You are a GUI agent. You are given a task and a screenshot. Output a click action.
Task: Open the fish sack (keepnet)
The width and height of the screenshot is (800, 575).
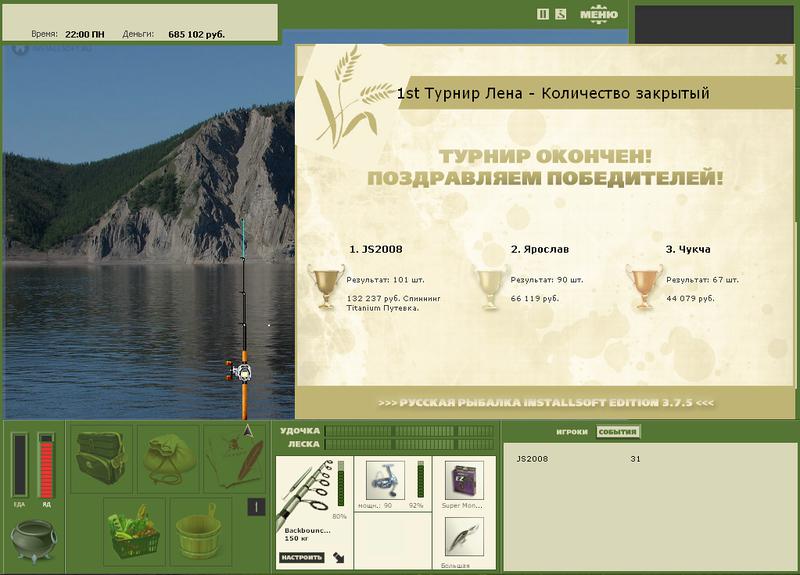(x=168, y=458)
